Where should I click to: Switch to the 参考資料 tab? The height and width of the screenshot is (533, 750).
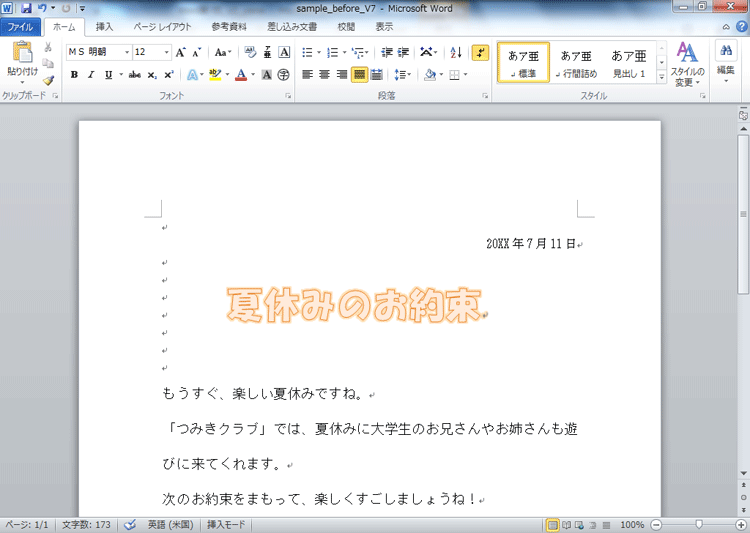(x=229, y=27)
